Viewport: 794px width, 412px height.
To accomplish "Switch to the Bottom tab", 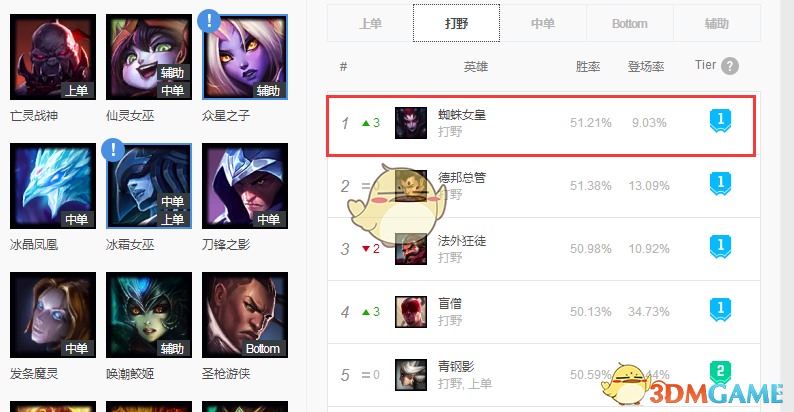I will (629, 23).
